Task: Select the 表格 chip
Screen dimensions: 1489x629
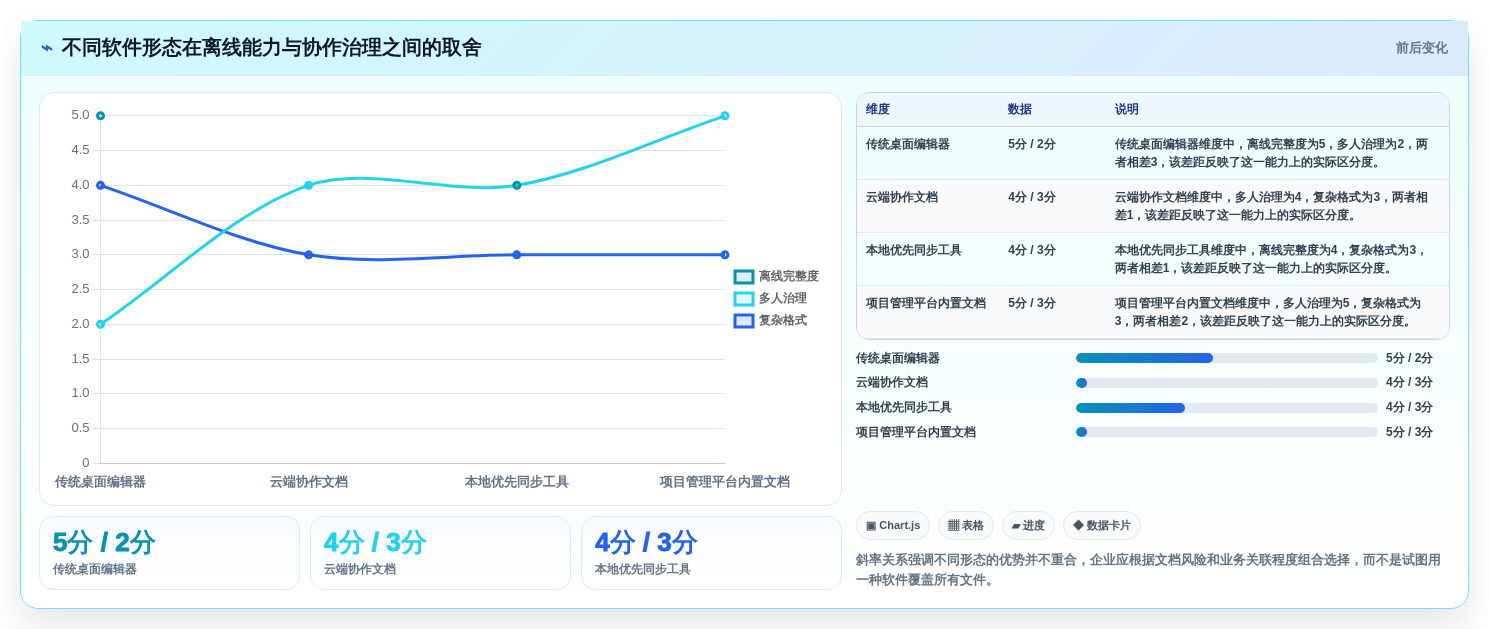Action: pos(966,525)
